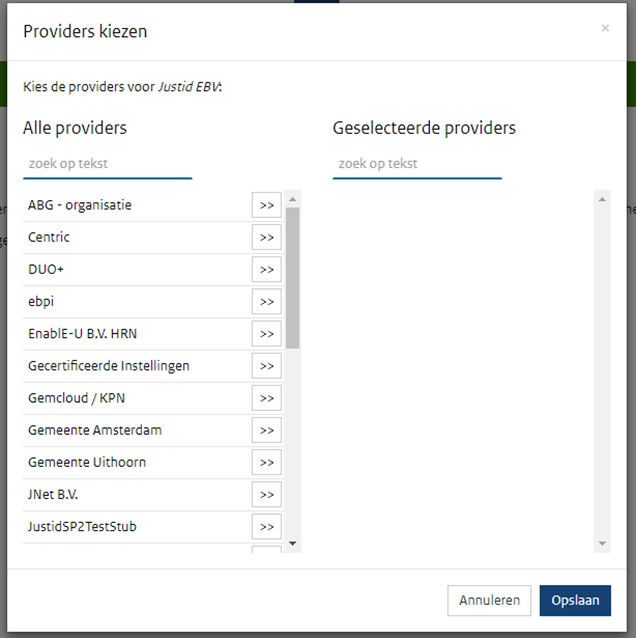636x638 pixels.
Task: Add ebpi via its >> button
Action: (267, 302)
